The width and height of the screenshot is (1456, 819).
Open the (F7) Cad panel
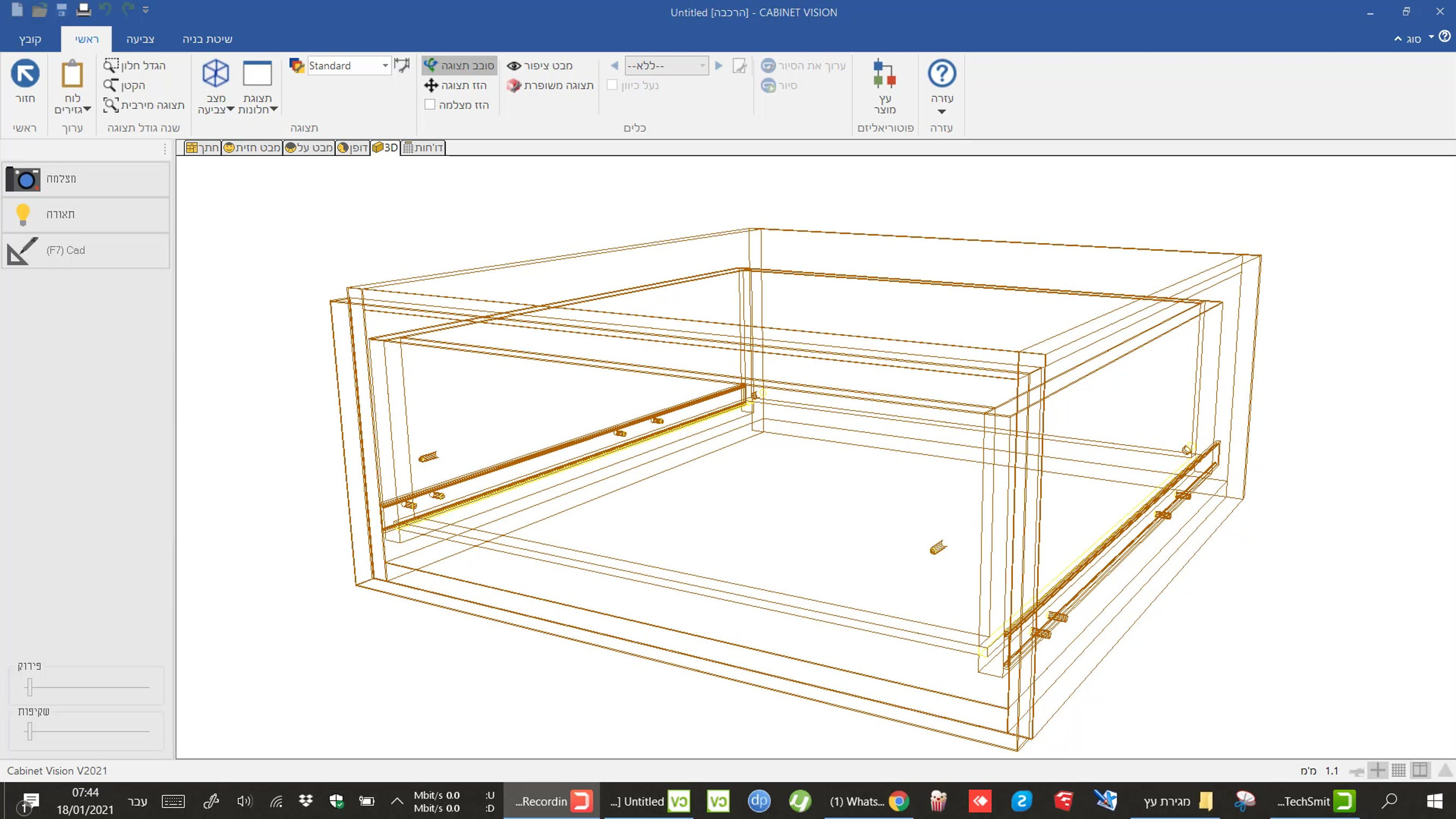tap(86, 250)
